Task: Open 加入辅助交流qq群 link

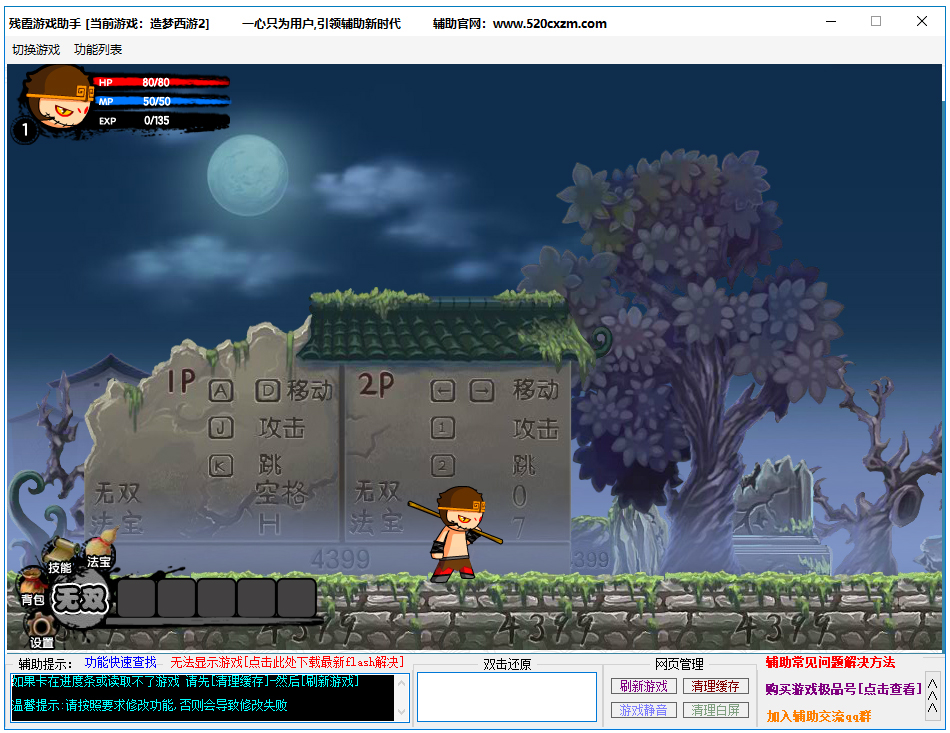Action: pyautogui.click(x=819, y=716)
